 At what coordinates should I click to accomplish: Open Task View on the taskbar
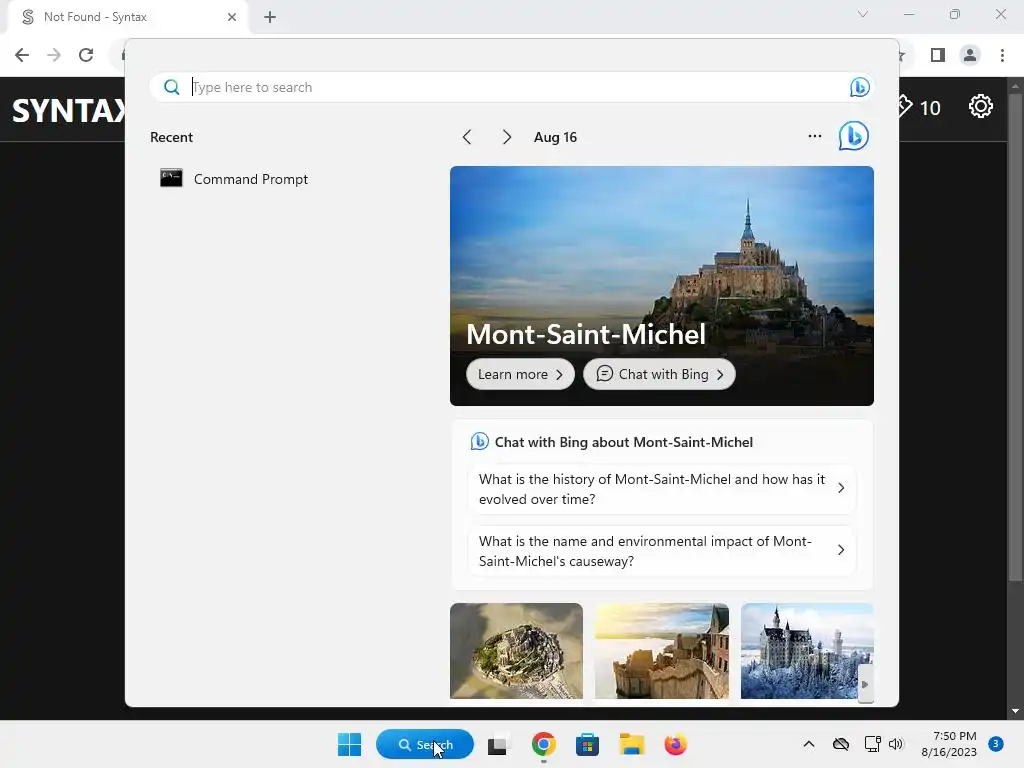[x=498, y=744]
